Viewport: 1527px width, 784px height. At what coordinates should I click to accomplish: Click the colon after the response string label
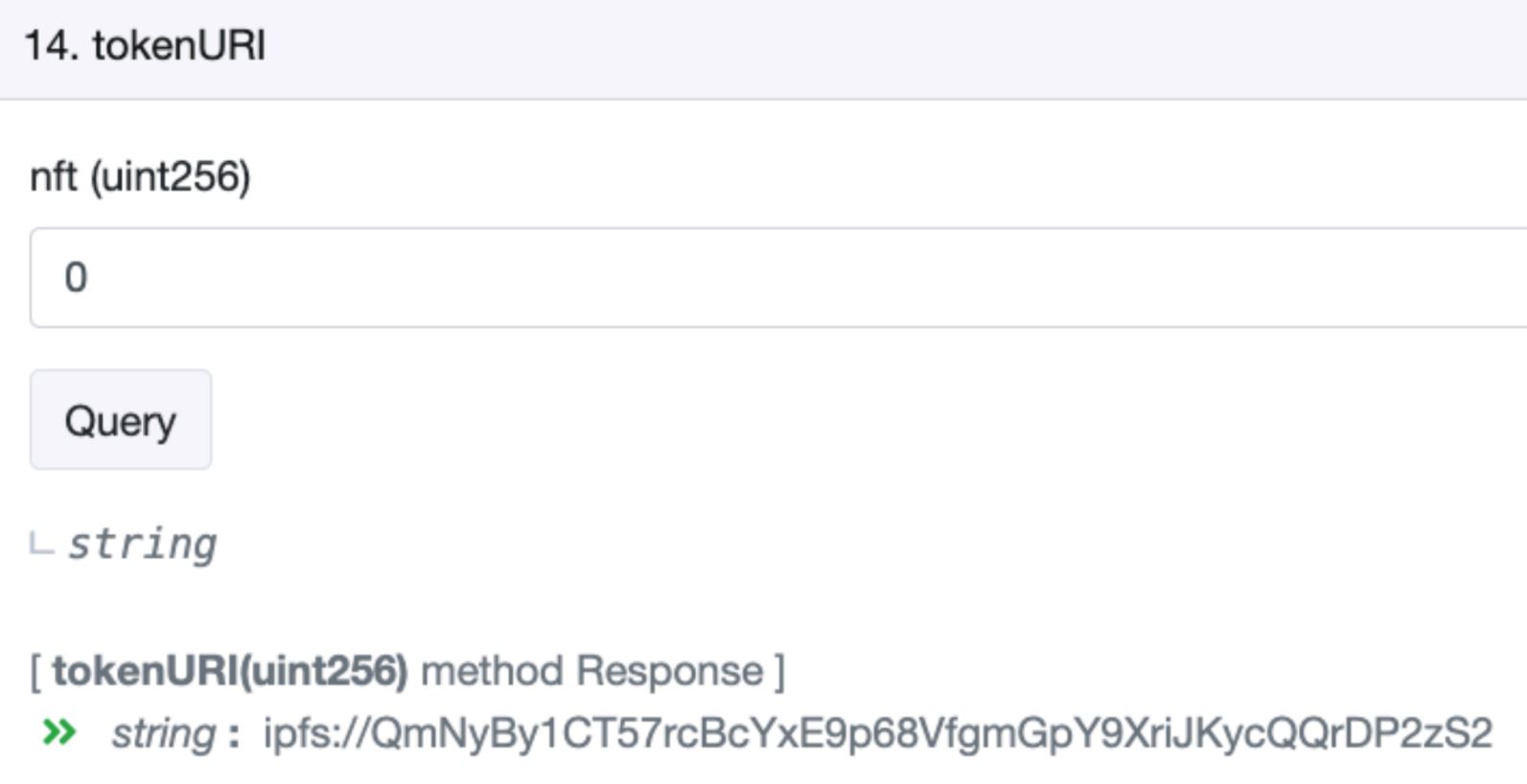(233, 735)
